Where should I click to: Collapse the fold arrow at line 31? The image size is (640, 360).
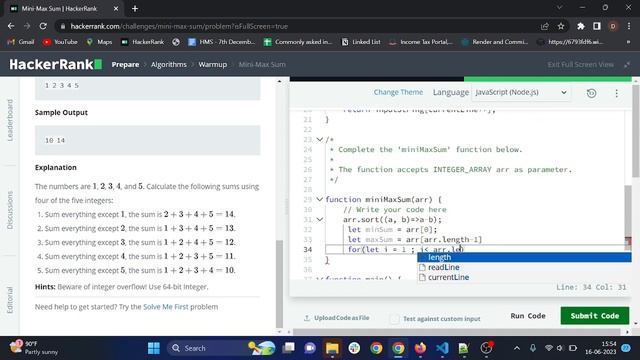point(320,220)
